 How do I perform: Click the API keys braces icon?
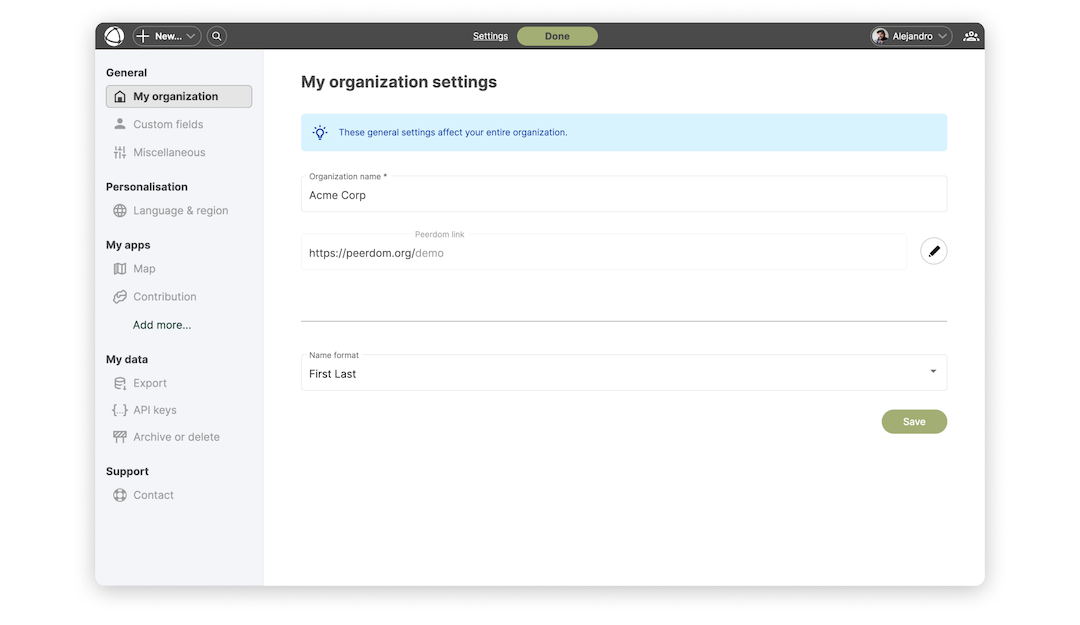point(120,410)
